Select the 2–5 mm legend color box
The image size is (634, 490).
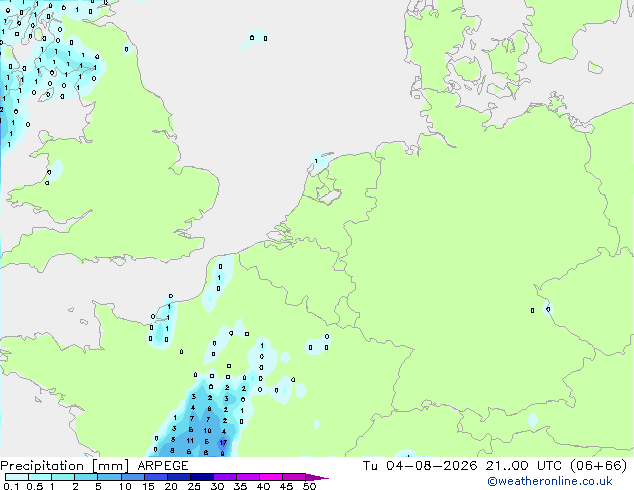coord(86,477)
